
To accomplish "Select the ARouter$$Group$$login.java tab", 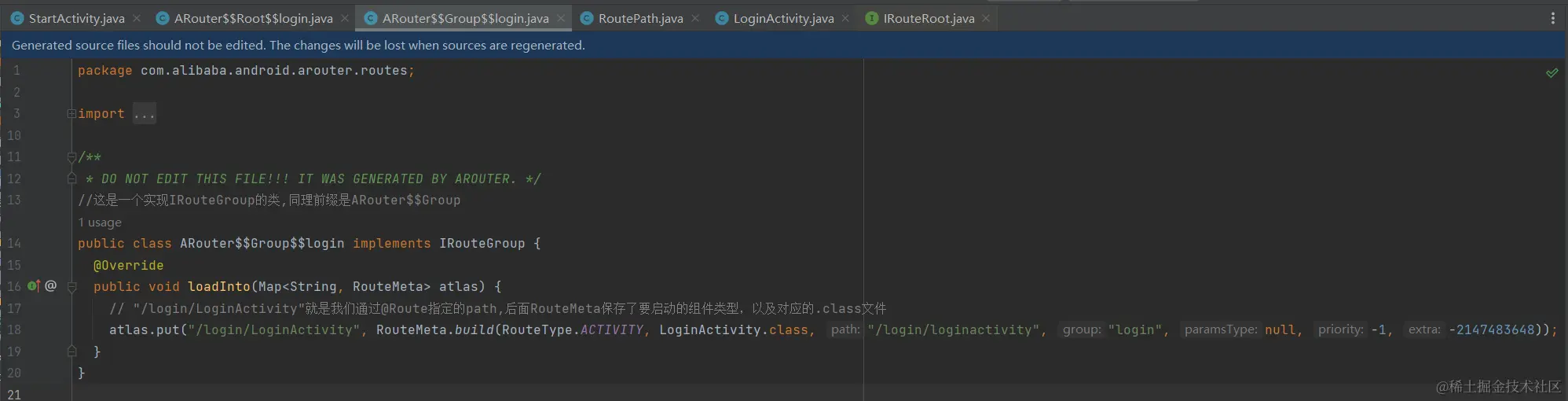I will tap(465, 18).
